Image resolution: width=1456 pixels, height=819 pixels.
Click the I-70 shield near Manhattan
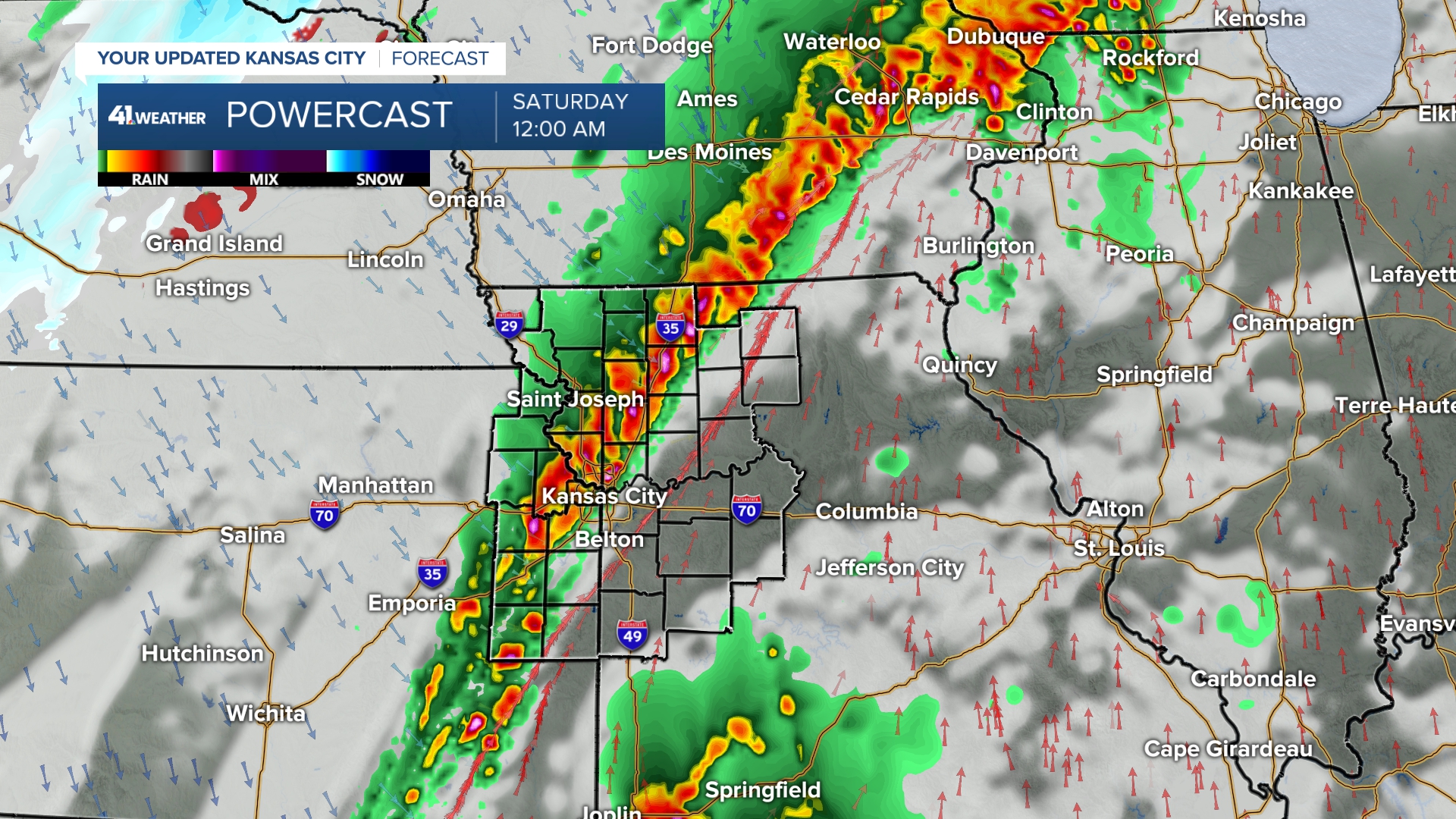click(324, 515)
